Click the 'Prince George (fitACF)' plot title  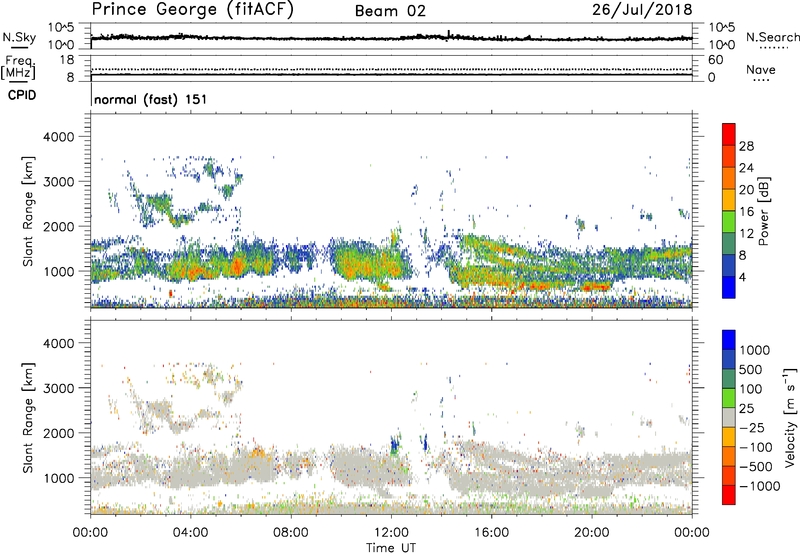click(193, 10)
